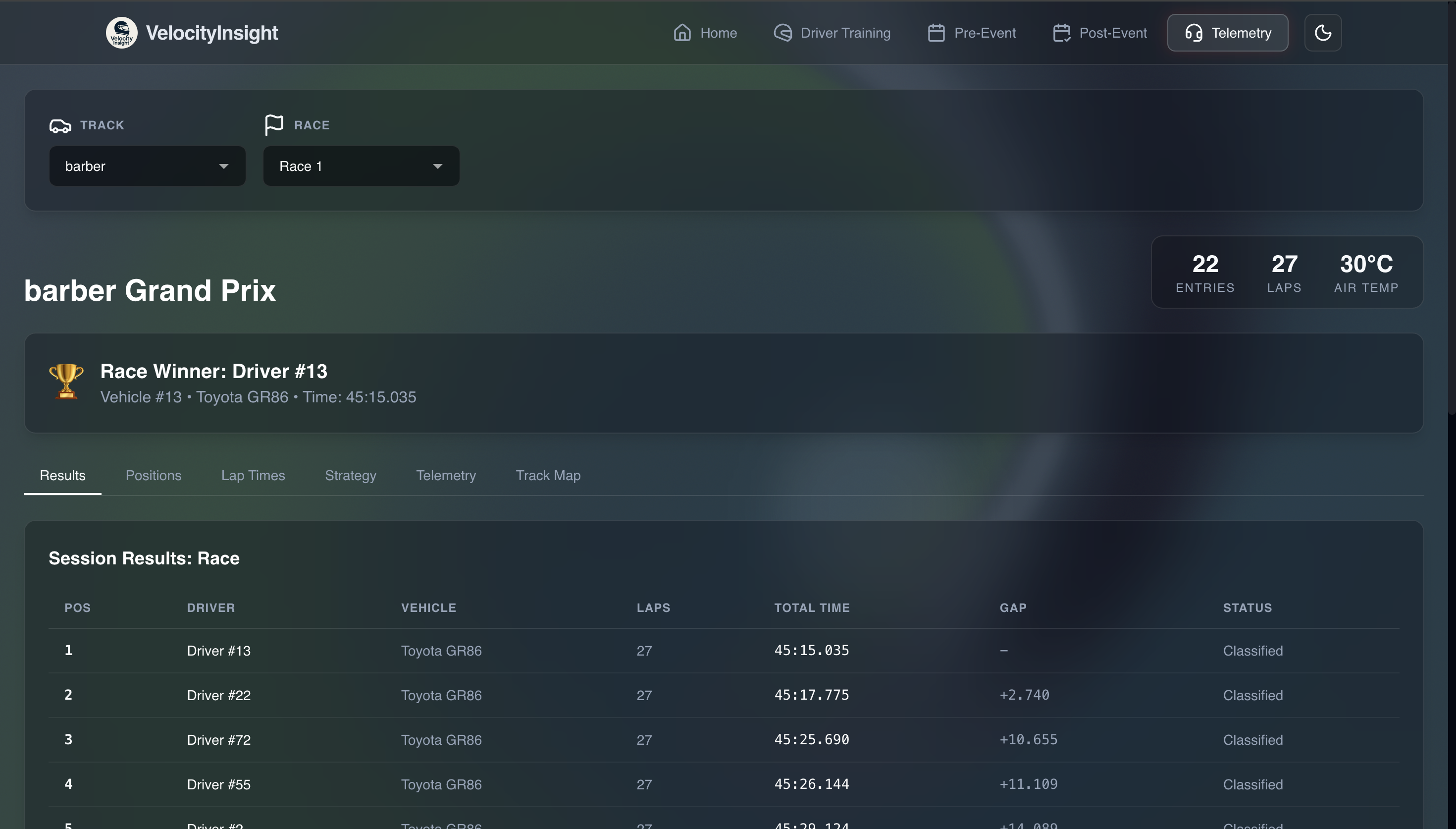
Task: Click the VelocityInsight brand name link
Action: click(x=211, y=32)
